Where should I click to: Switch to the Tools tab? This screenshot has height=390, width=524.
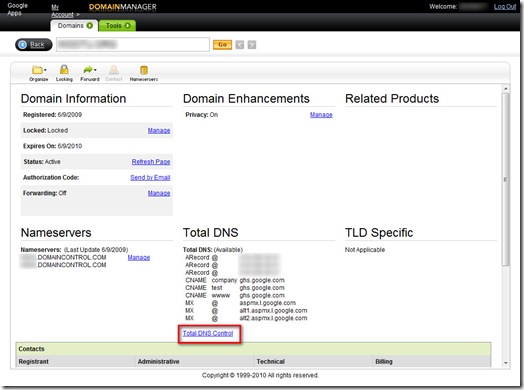click(x=117, y=25)
